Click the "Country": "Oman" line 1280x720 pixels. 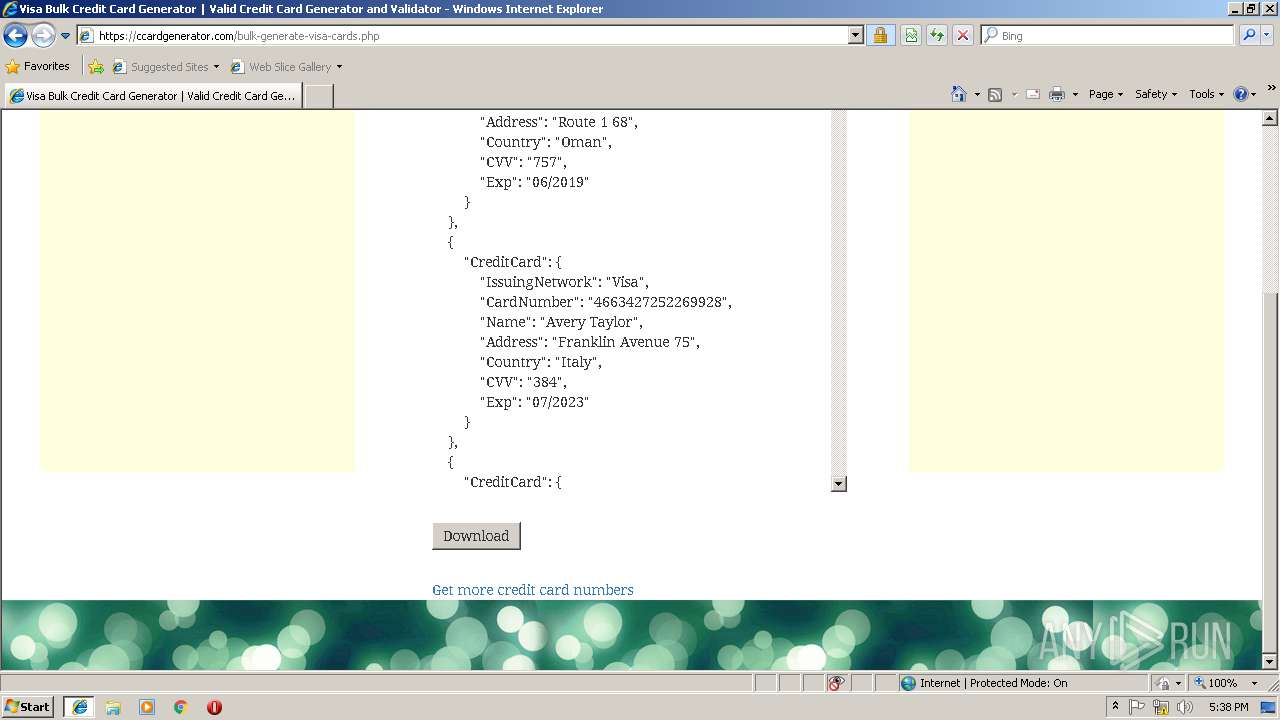pyautogui.click(x=546, y=142)
